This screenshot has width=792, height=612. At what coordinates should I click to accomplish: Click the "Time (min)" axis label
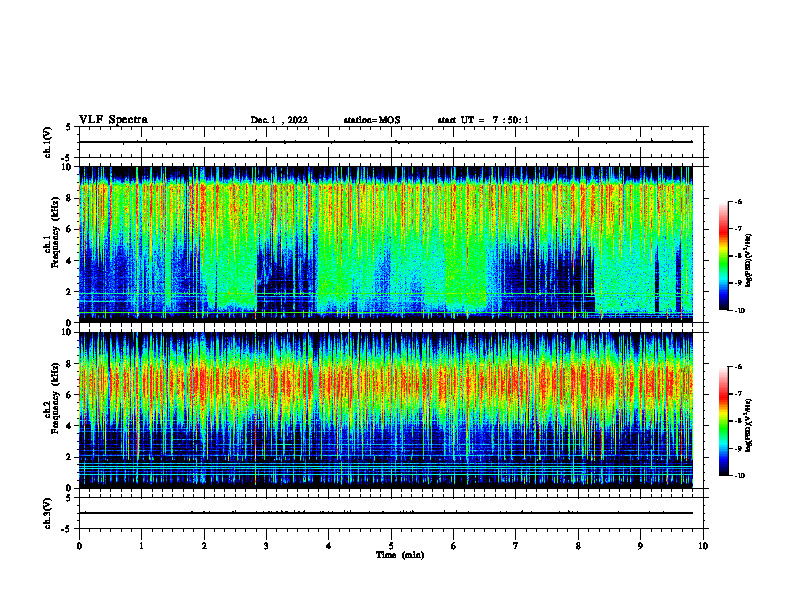click(x=400, y=555)
